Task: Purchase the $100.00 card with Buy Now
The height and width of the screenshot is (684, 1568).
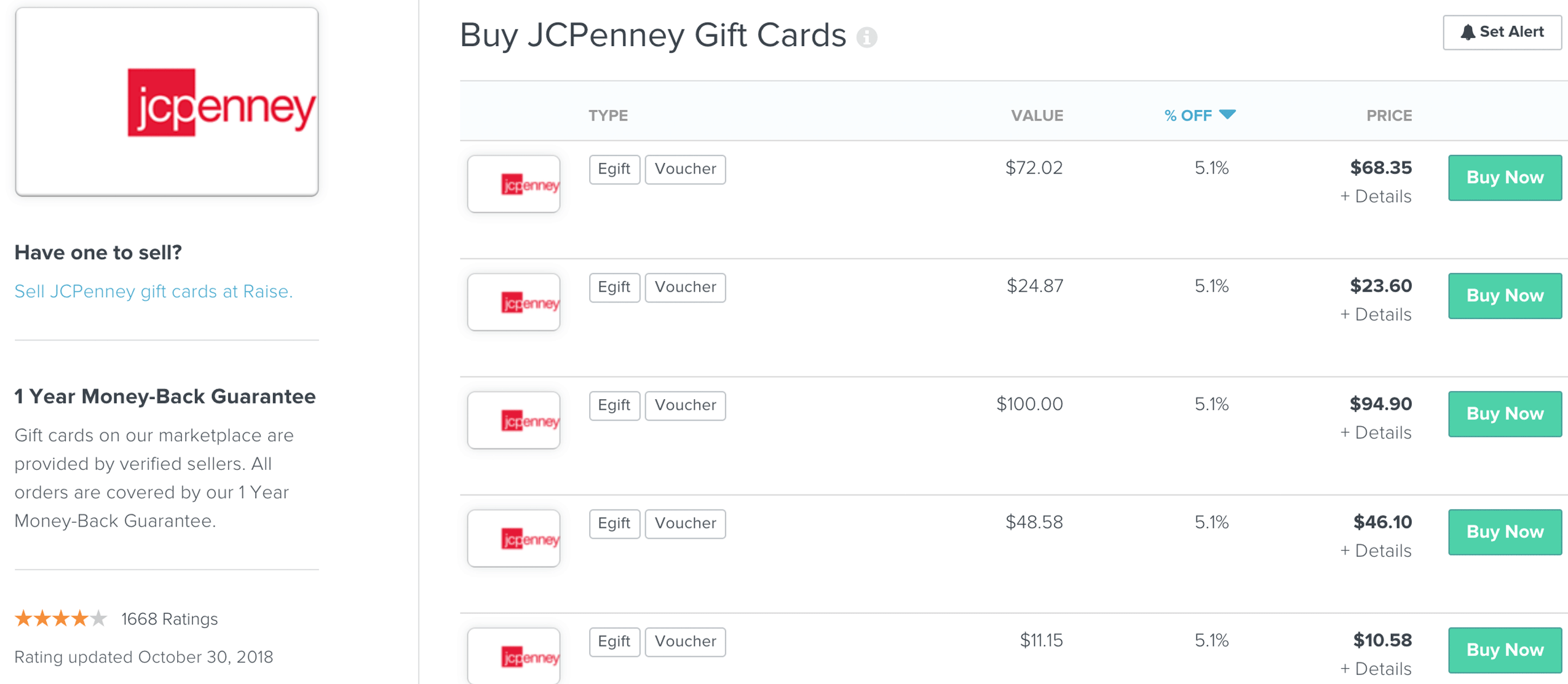Action: [x=1504, y=414]
